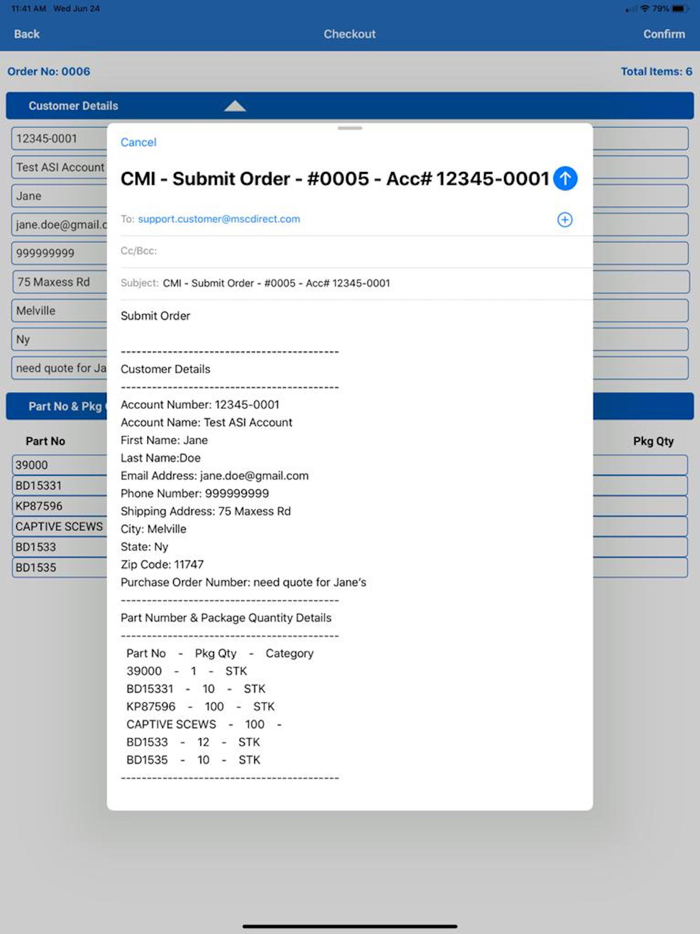
Task: Select the account number field 12345-0001
Action: coord(350,139)
